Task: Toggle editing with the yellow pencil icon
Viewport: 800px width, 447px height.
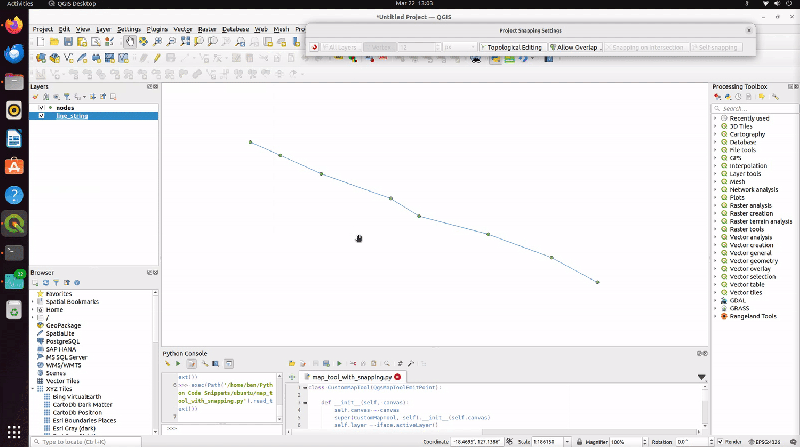Action: pos(157,58)
